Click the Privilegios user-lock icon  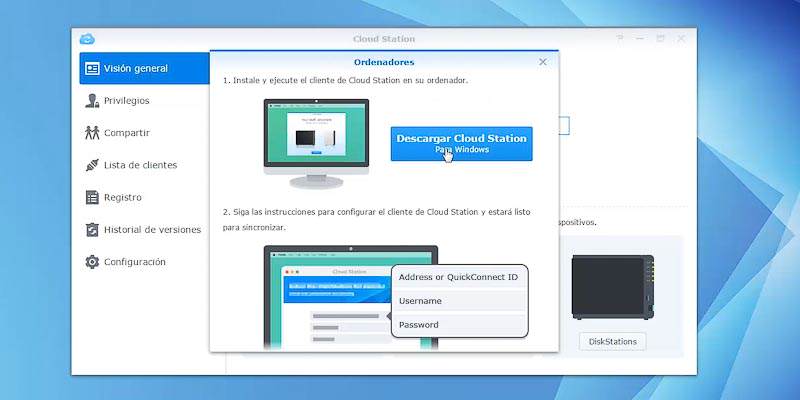tap(92, 101)
